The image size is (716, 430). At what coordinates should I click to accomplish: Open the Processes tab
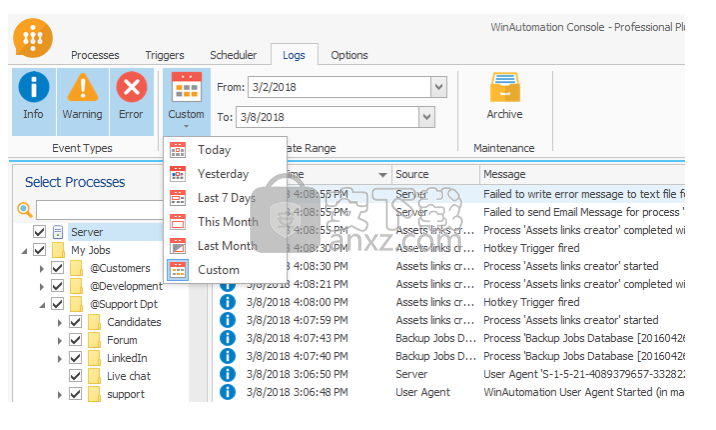pyautogui.click(x=95, y=55)
